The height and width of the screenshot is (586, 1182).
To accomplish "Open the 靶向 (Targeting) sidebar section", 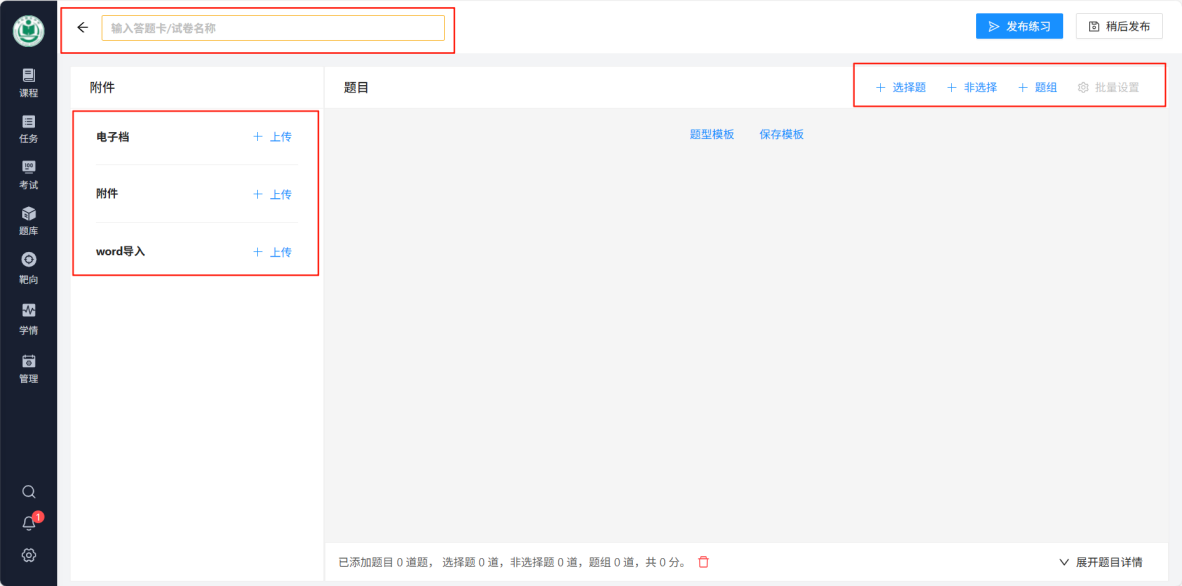I will pyautogui.click(x=29, y=268).
